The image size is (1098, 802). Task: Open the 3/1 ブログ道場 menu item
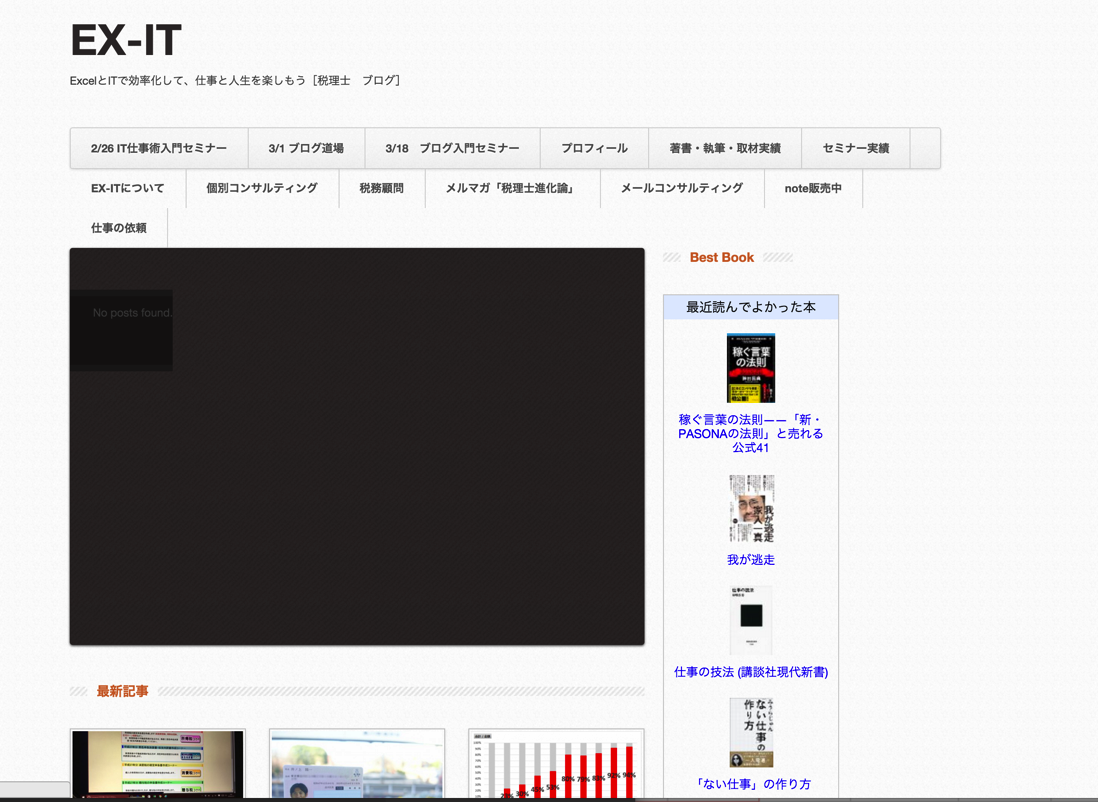coord(306,148)
